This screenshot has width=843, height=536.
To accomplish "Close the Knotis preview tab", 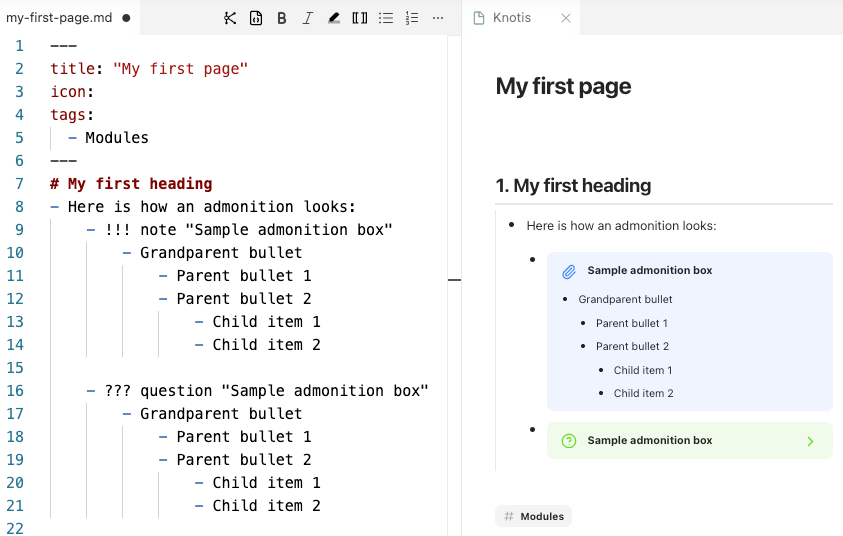I will coord(566,18).
